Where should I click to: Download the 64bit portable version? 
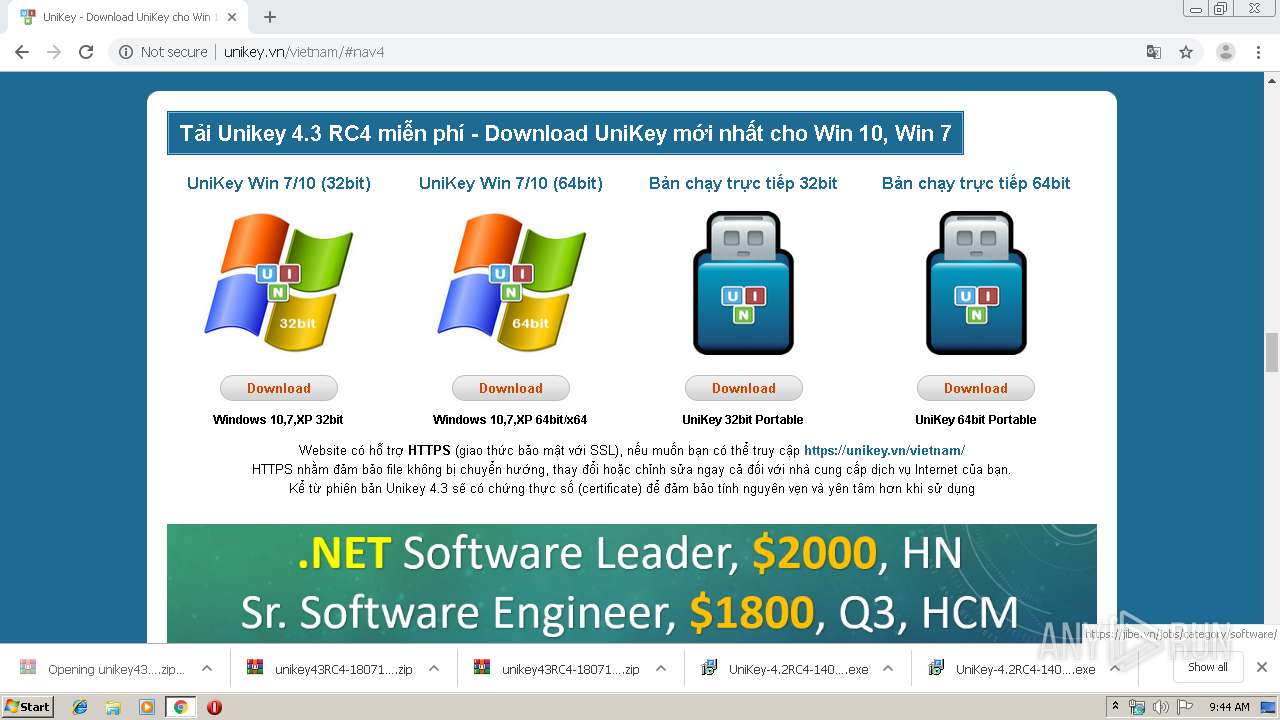tap(976, 388)
